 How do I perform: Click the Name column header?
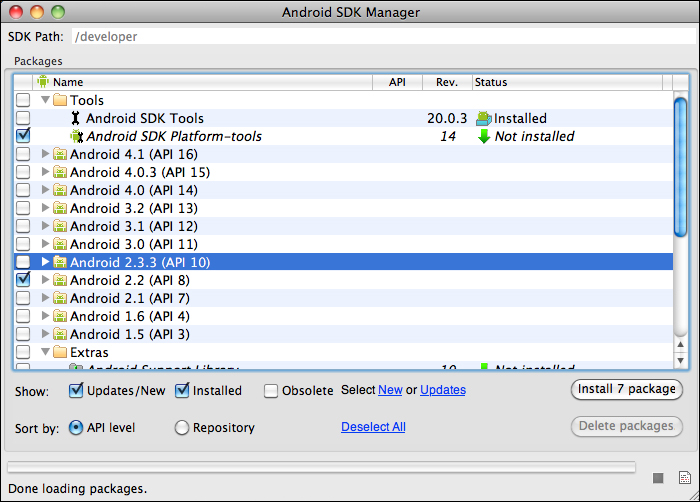[203, 82]
